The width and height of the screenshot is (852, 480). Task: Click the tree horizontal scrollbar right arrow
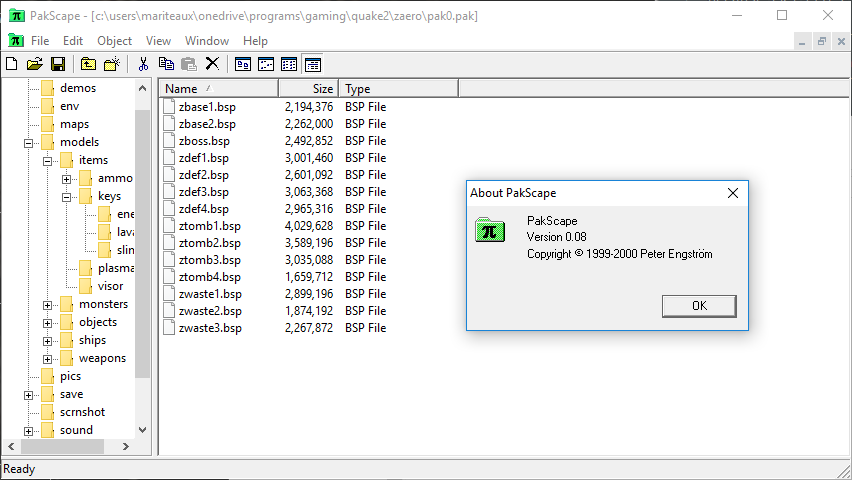(126, 446)
